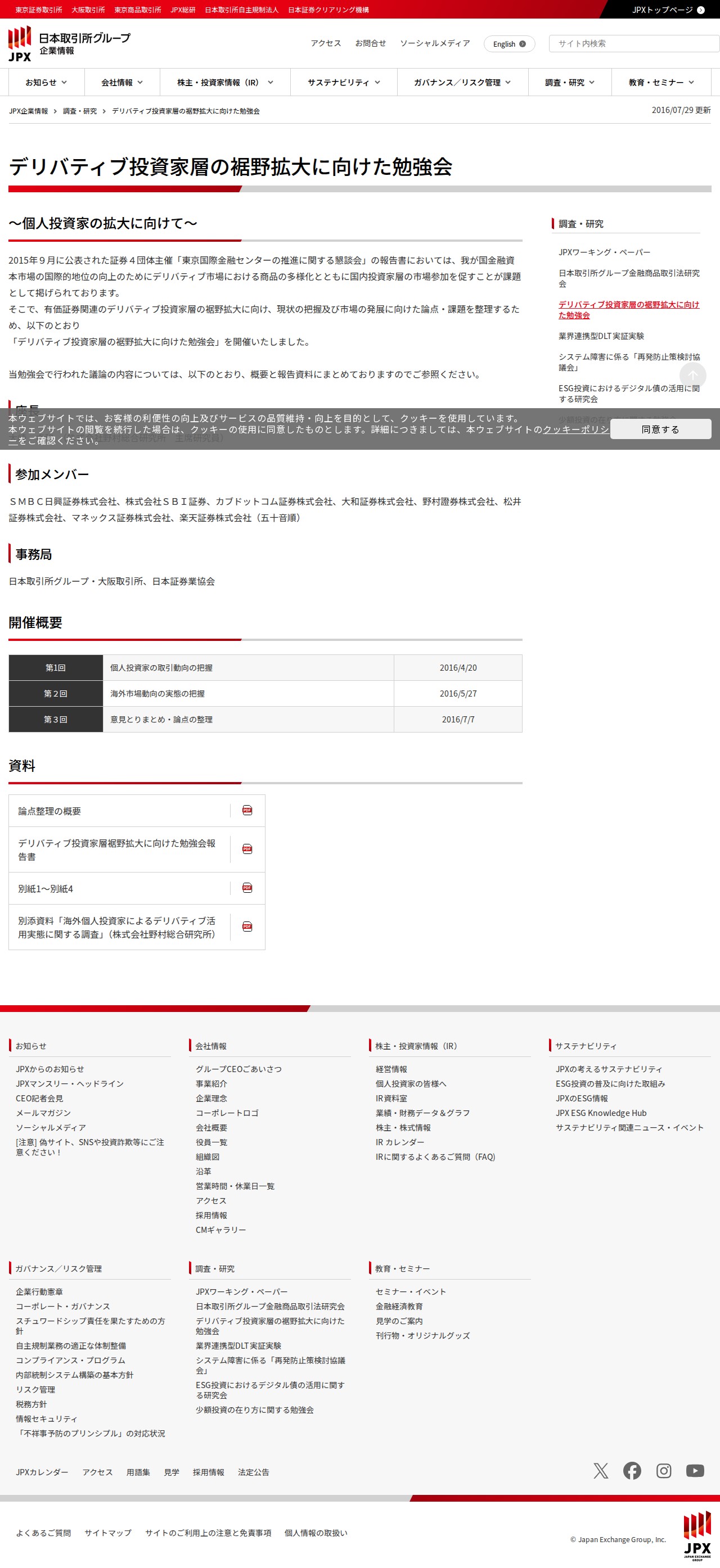This screenshot has width=720, height=1568.
Task: Open 業界連携型DLT実証実験 in the sidebar
Action: [x=601, y=336]
